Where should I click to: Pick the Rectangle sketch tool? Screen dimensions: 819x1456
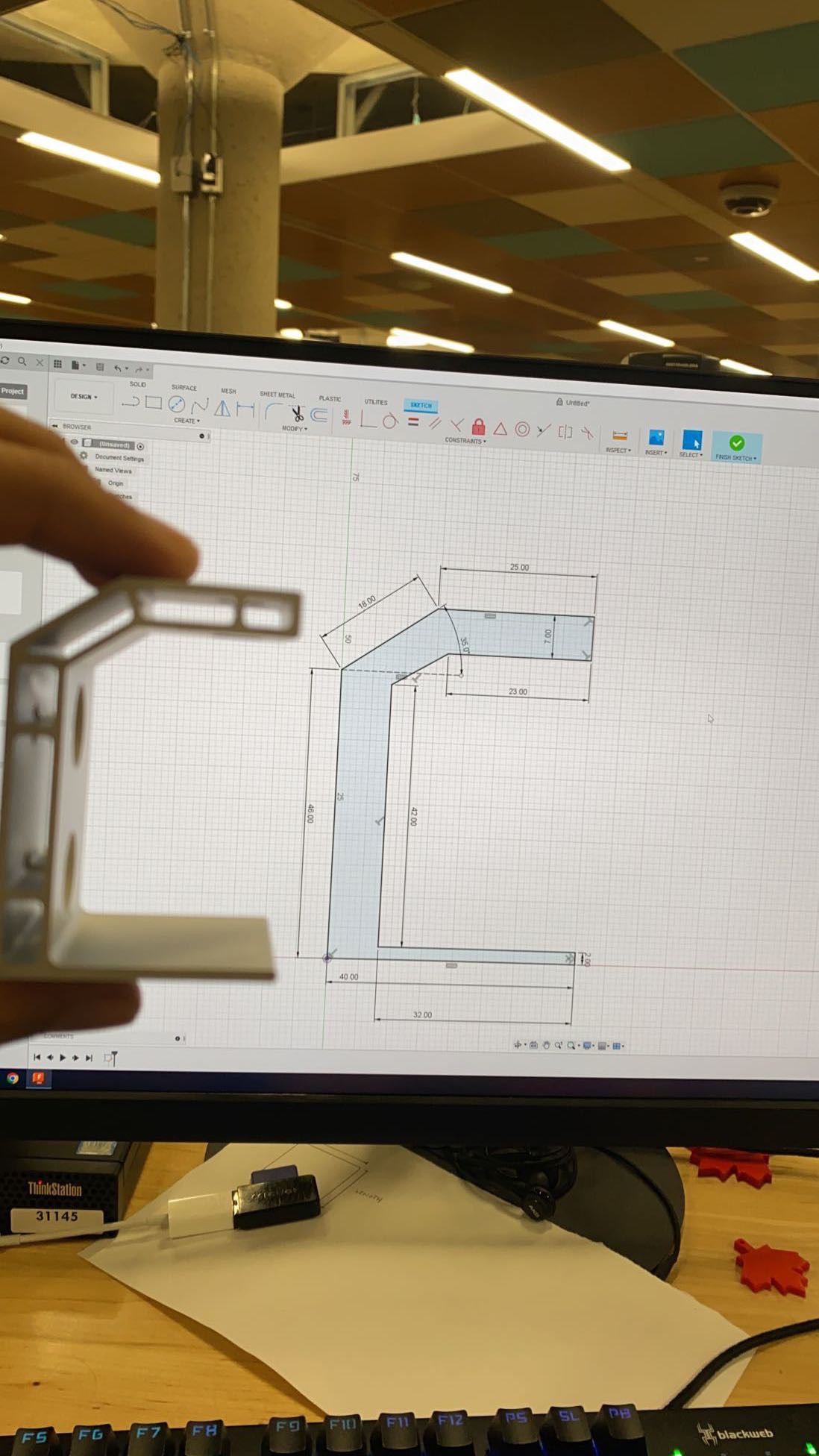click(154, 403)
